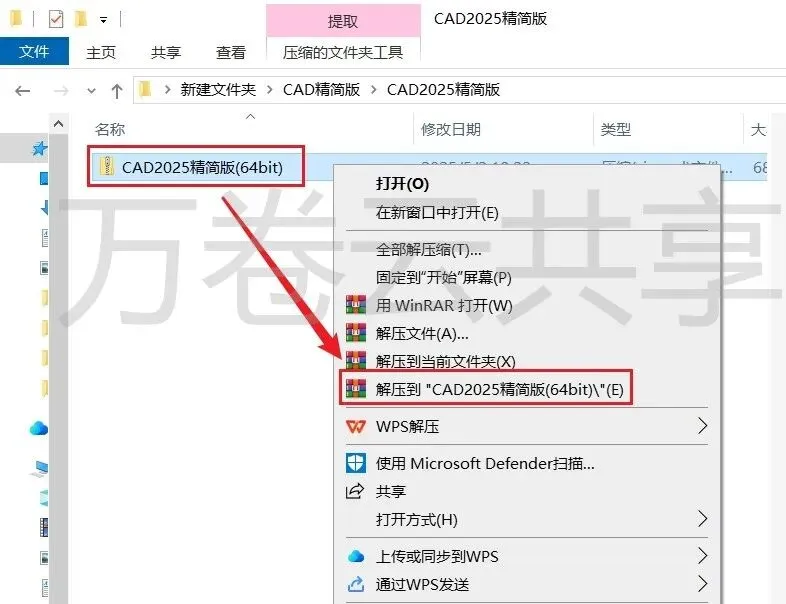Open the recent locations dropdown arrow

click(91, 91)
